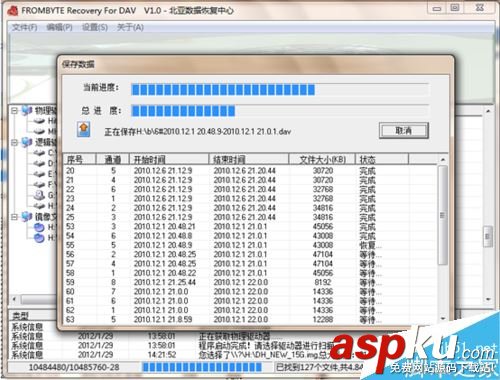Open the 文件(F) menu
500x380 pixels.
click(24, 27)
